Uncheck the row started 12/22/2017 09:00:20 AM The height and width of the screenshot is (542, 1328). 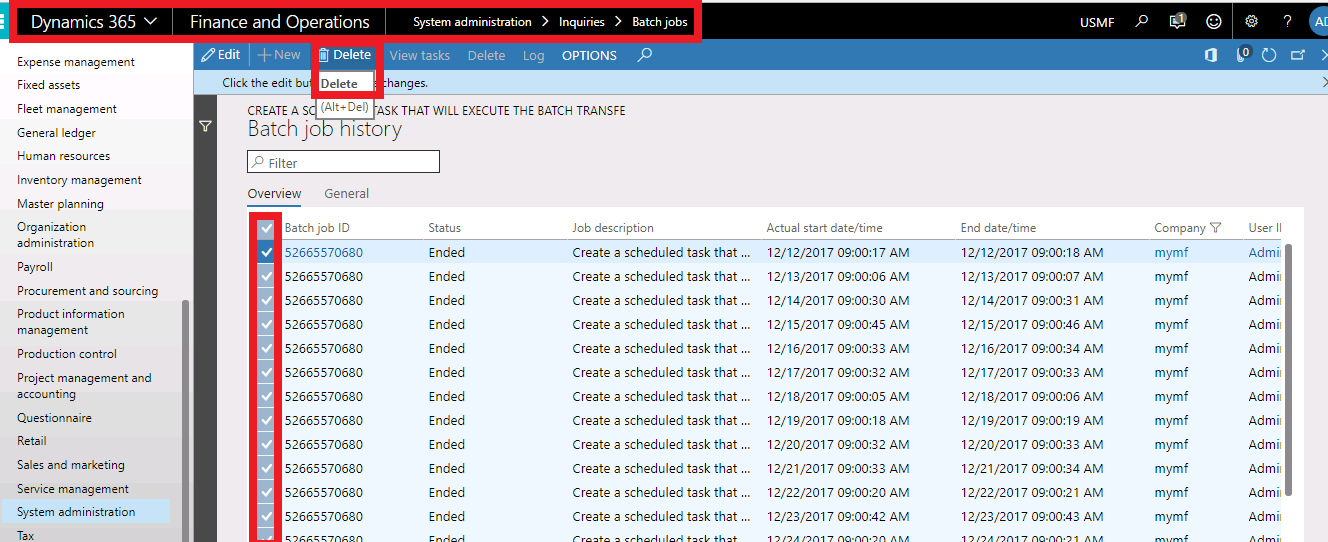[266, 492]
